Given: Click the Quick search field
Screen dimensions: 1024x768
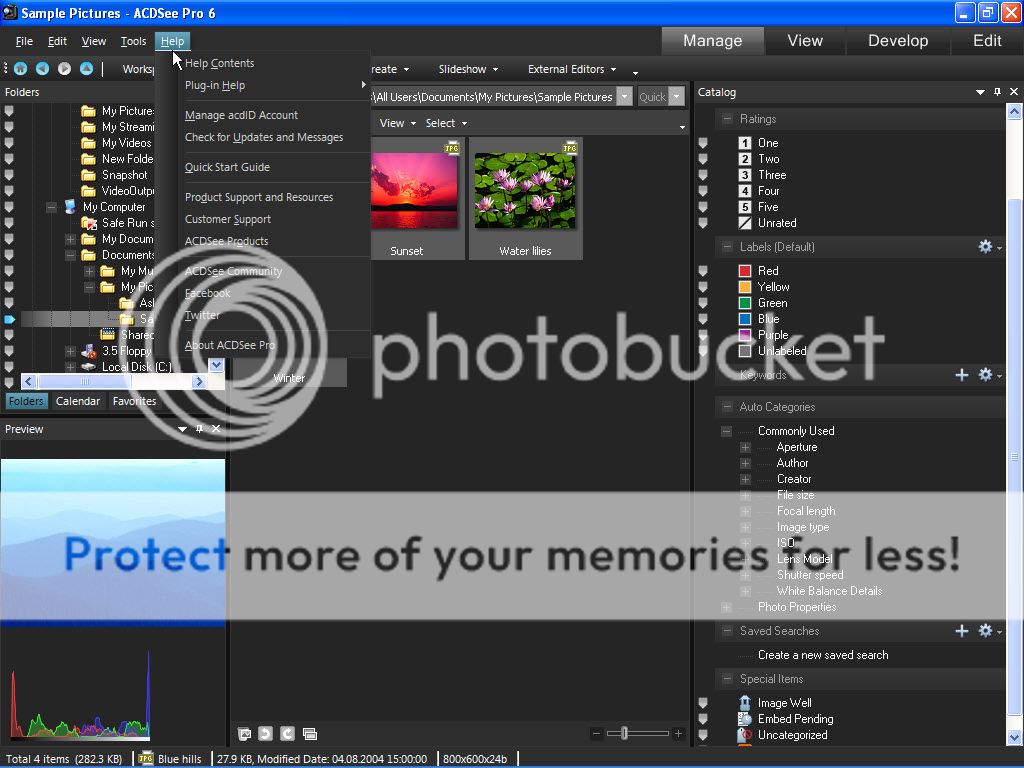Looking at the screenshot, I should (x=653, y=97).
